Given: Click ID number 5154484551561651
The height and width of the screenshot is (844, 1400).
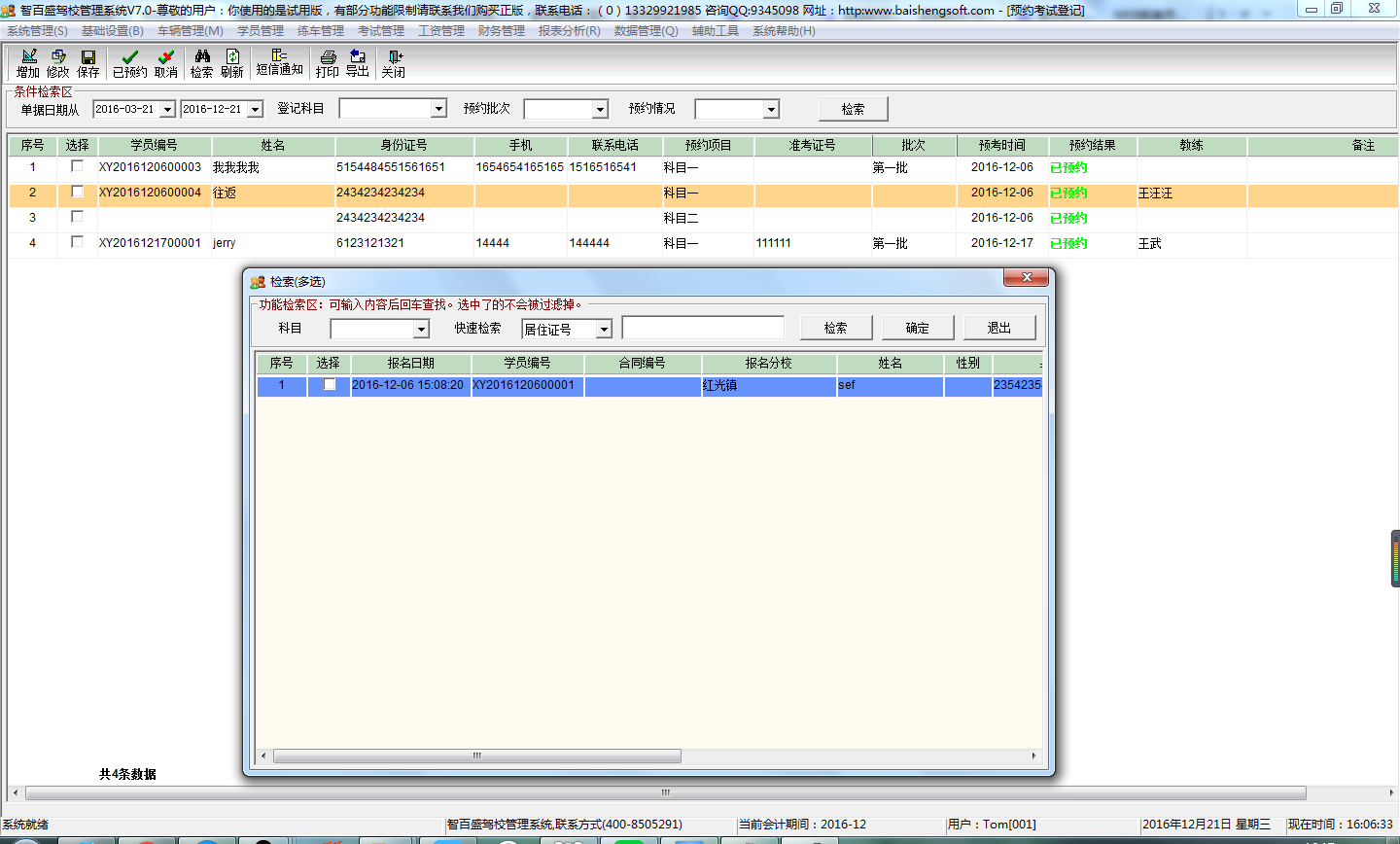Looking at the screenshot, I should (391, 167).
